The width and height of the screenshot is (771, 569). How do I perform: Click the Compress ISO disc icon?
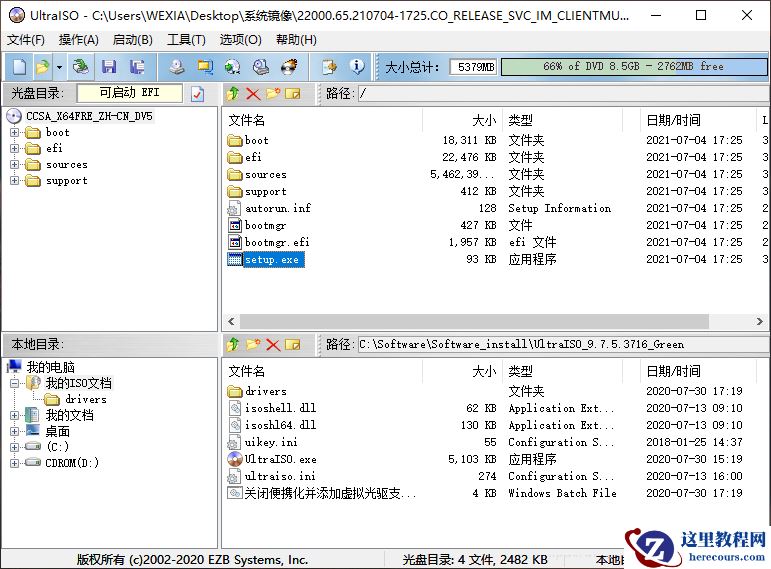[233, 66]
